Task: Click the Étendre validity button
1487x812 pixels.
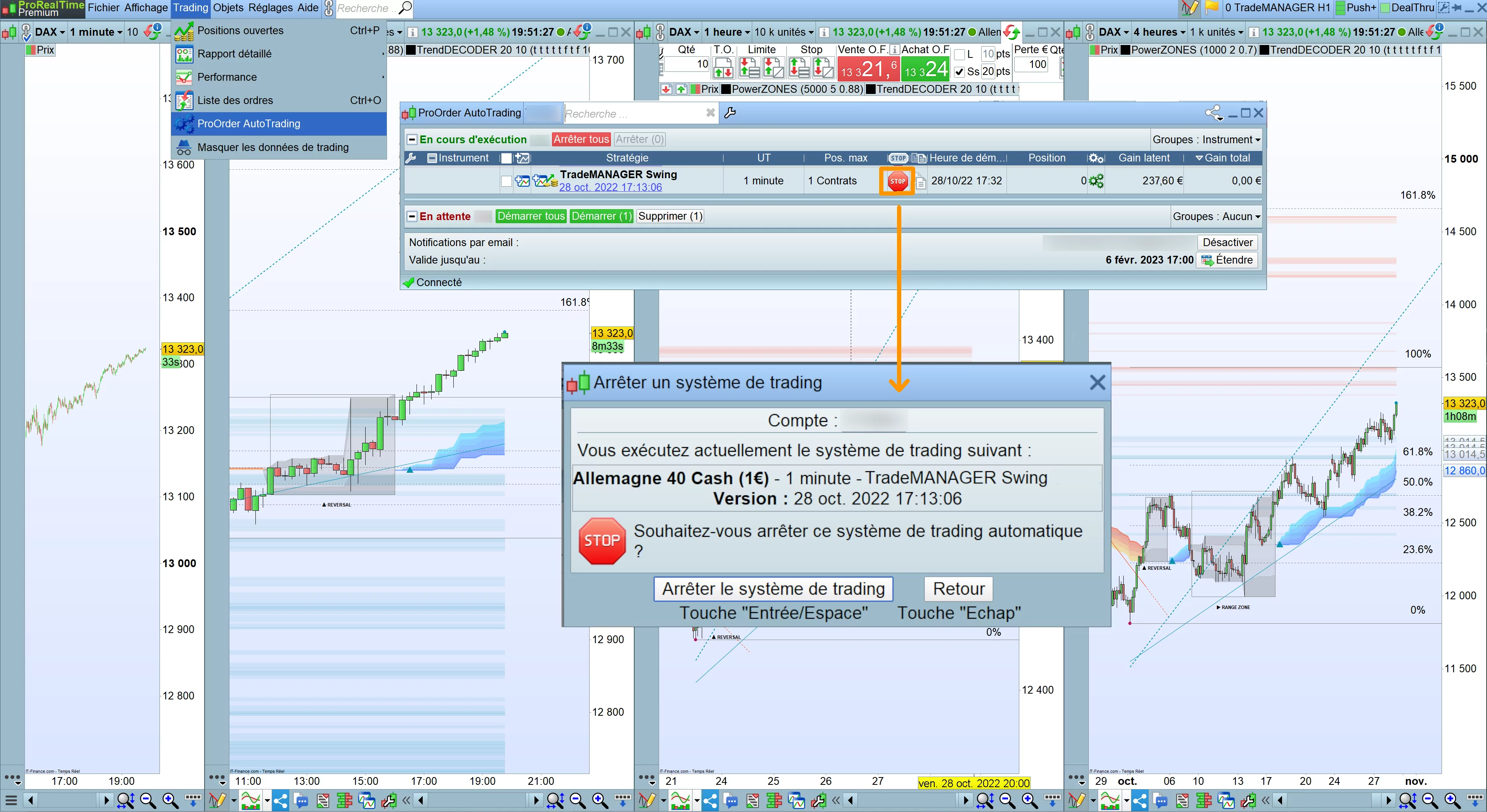Action: [x=1227, y=260]
